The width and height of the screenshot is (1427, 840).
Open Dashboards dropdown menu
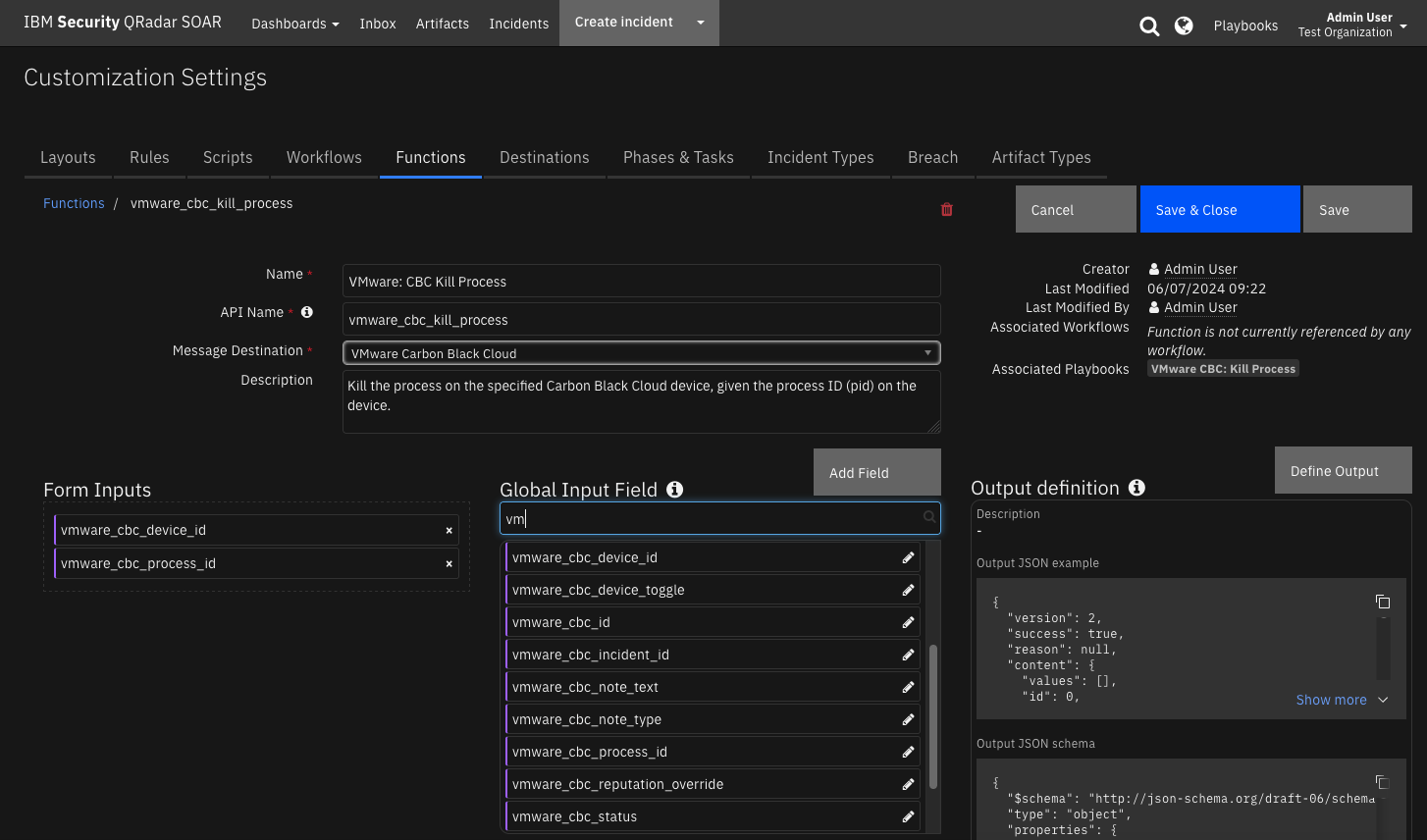click(x=294, y=24)
